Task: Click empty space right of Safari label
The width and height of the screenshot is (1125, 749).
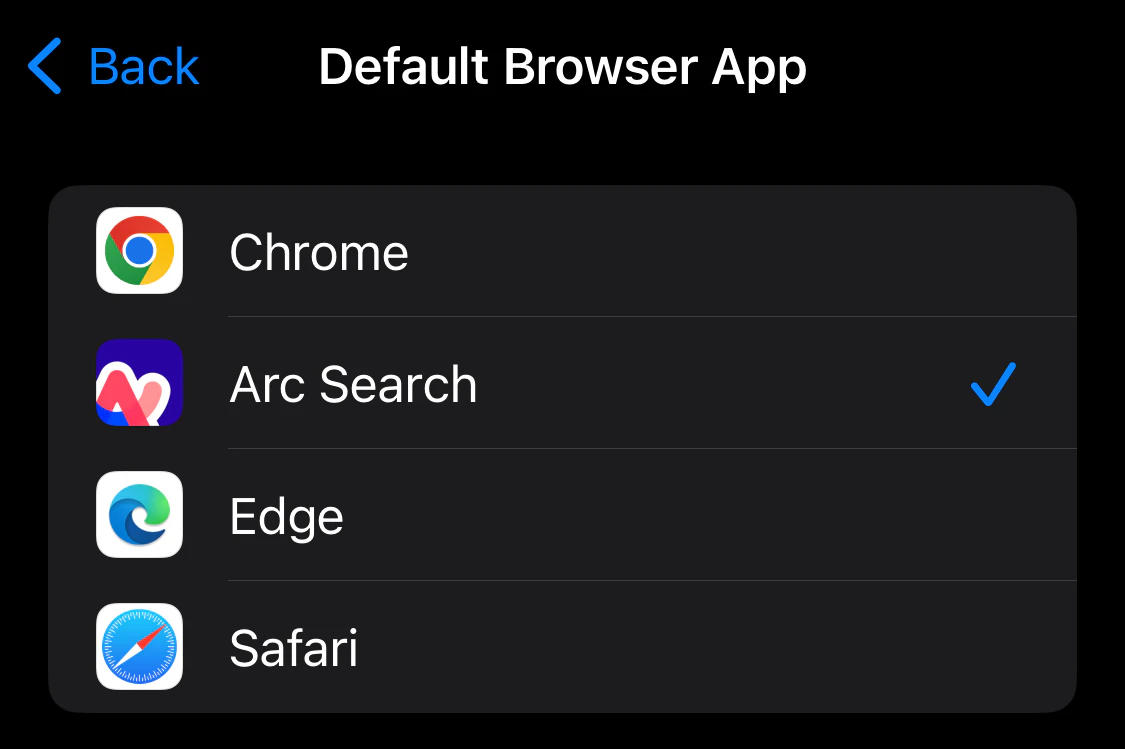Action: (717, 646)
